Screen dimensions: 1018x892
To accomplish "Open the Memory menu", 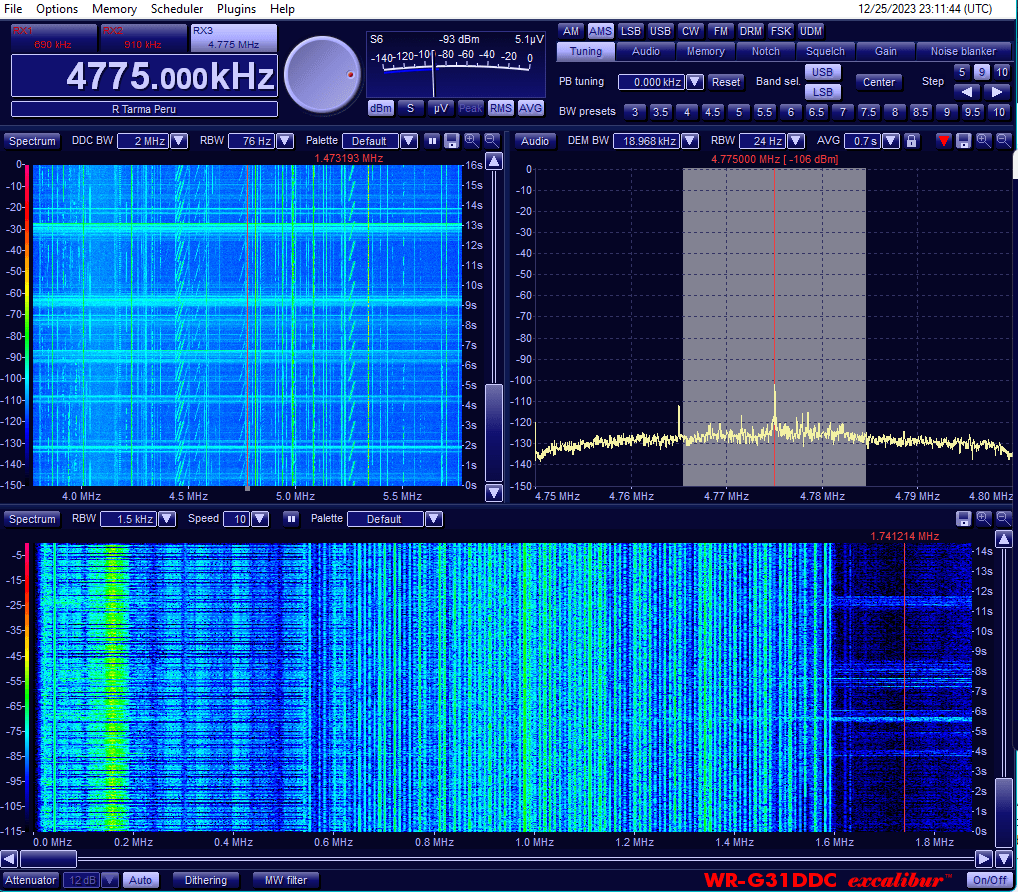I will click(x=114, y=9).
